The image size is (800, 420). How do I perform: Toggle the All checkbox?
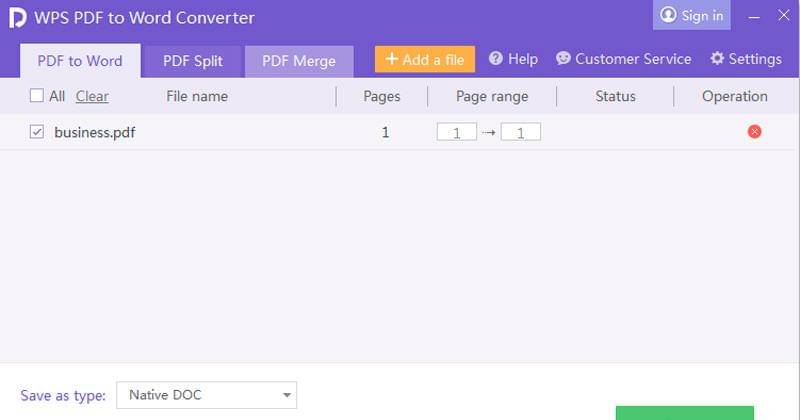pos(37,96)
